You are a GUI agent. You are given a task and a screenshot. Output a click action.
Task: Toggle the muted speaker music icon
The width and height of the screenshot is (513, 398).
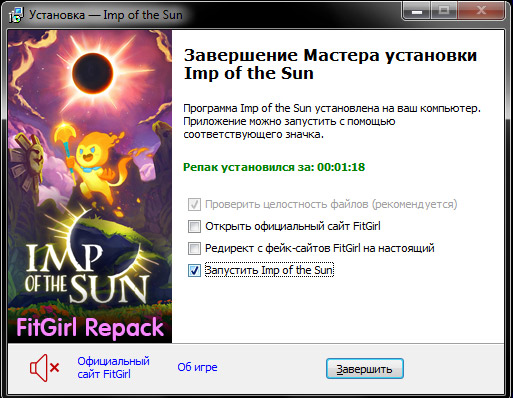(x=44, y=368)
